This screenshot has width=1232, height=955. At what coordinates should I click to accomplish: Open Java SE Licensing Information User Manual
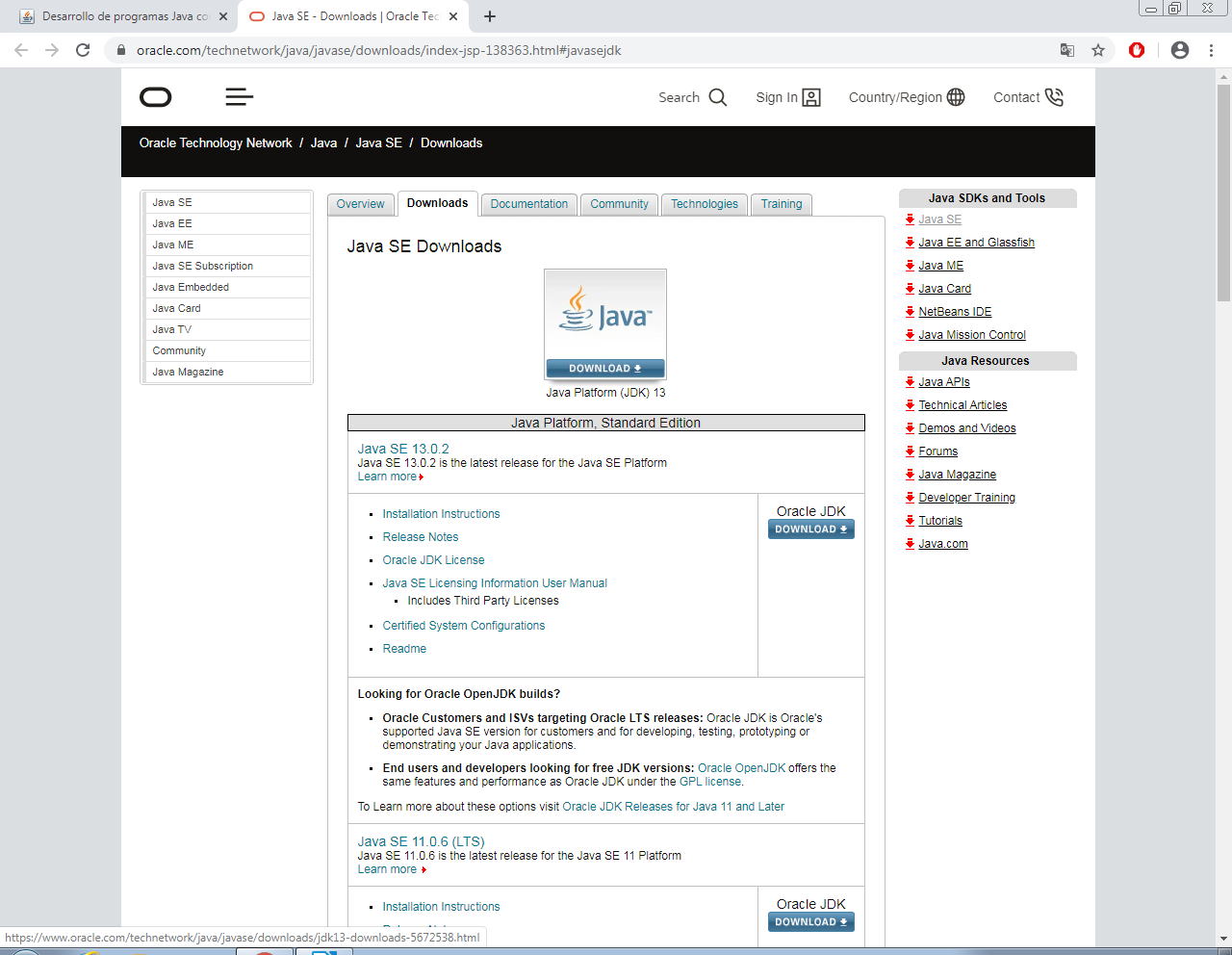pyautogui.click(x=495, y=583)
